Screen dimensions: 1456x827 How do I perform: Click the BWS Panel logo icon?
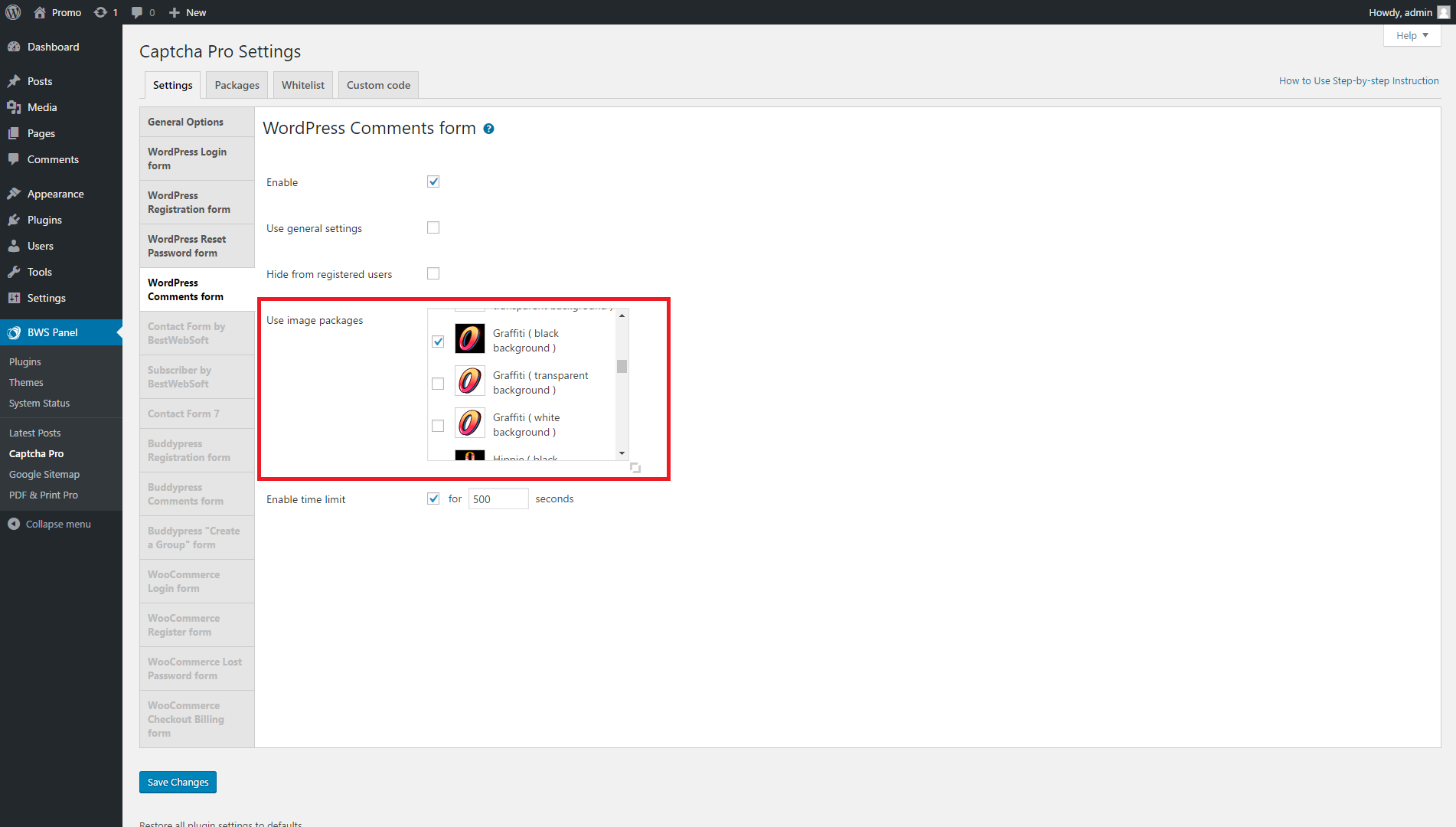14,332
